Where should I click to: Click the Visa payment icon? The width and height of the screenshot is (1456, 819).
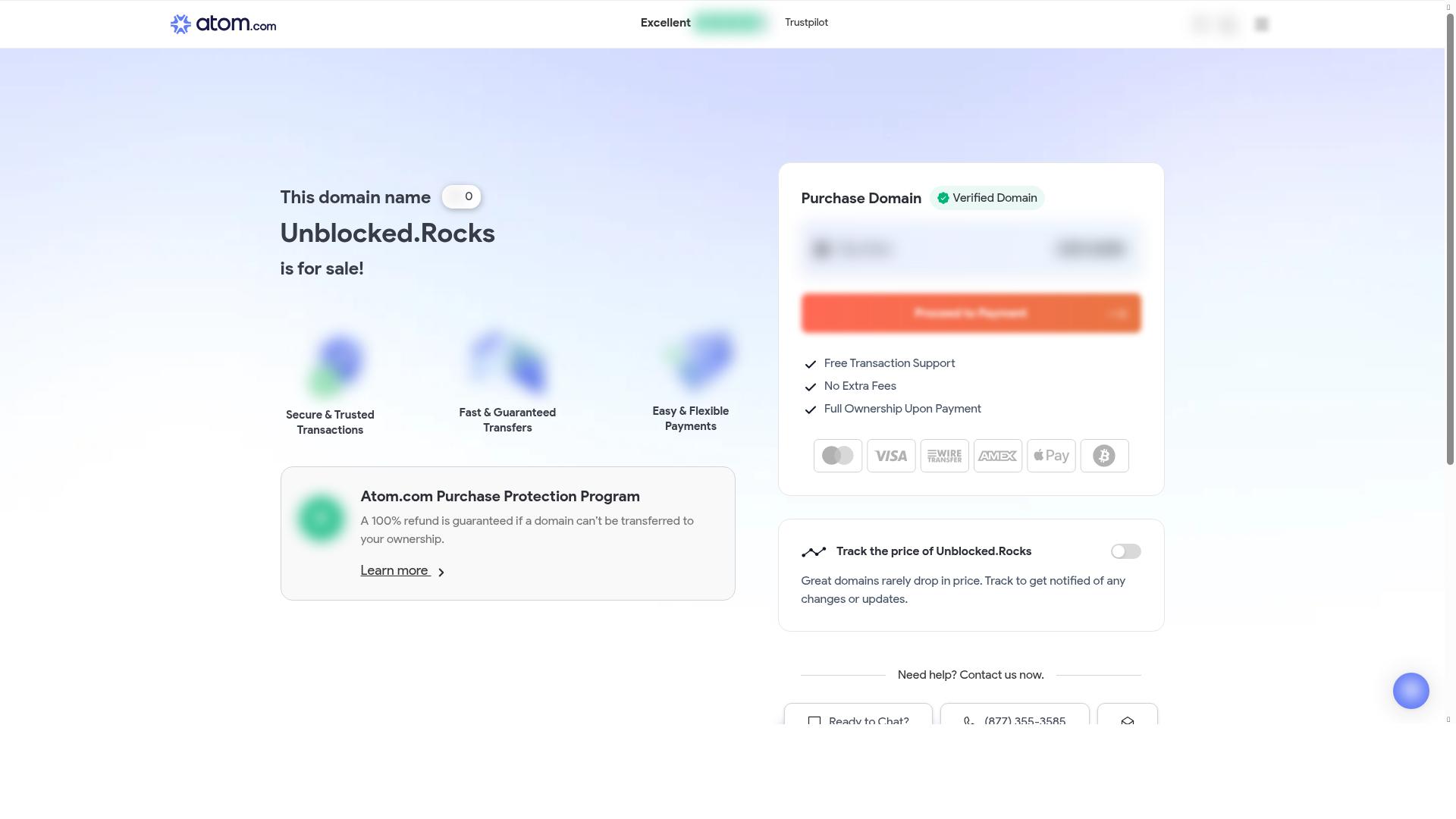point(891,456)
